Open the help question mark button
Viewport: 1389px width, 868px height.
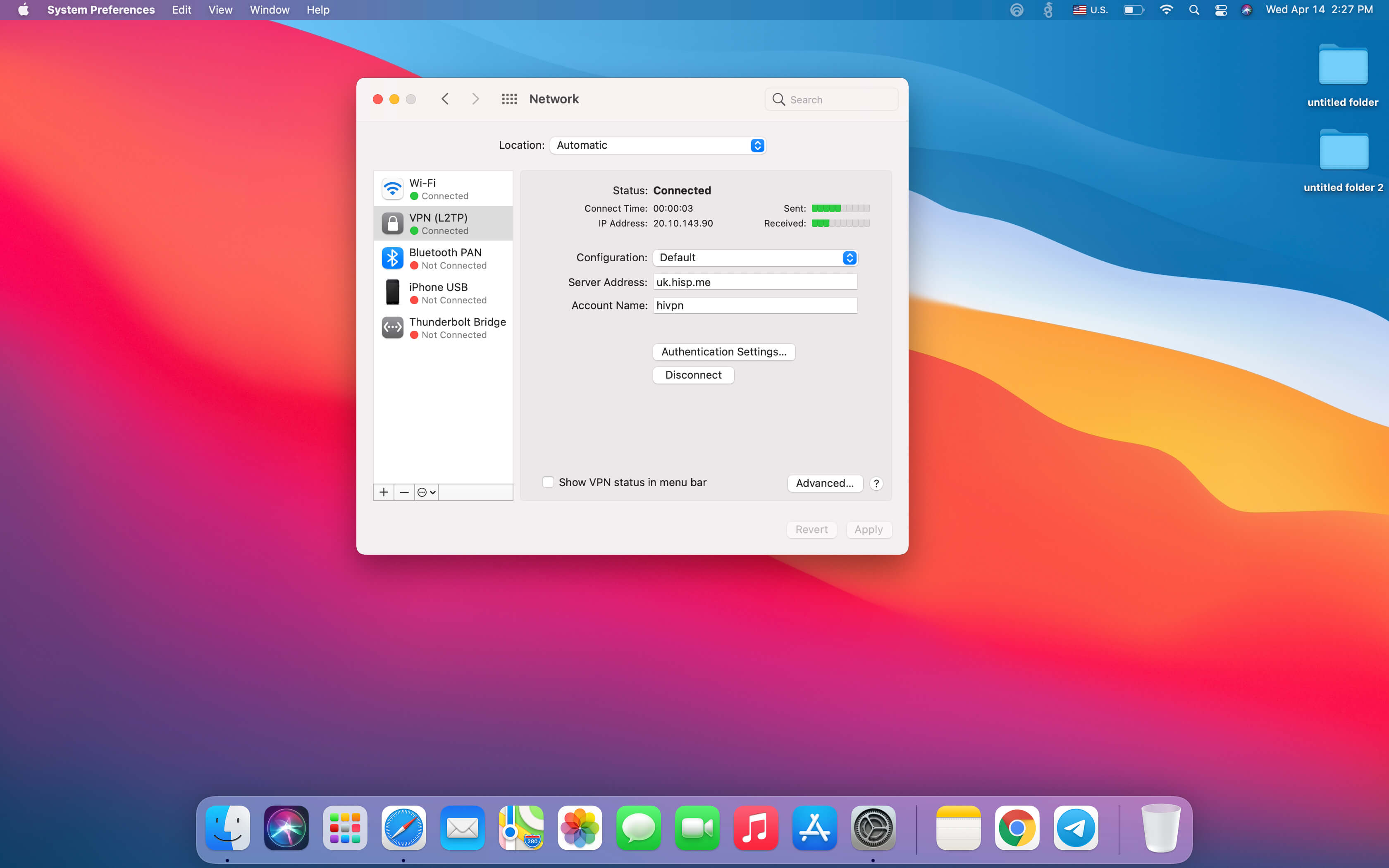tap(876, 483)
